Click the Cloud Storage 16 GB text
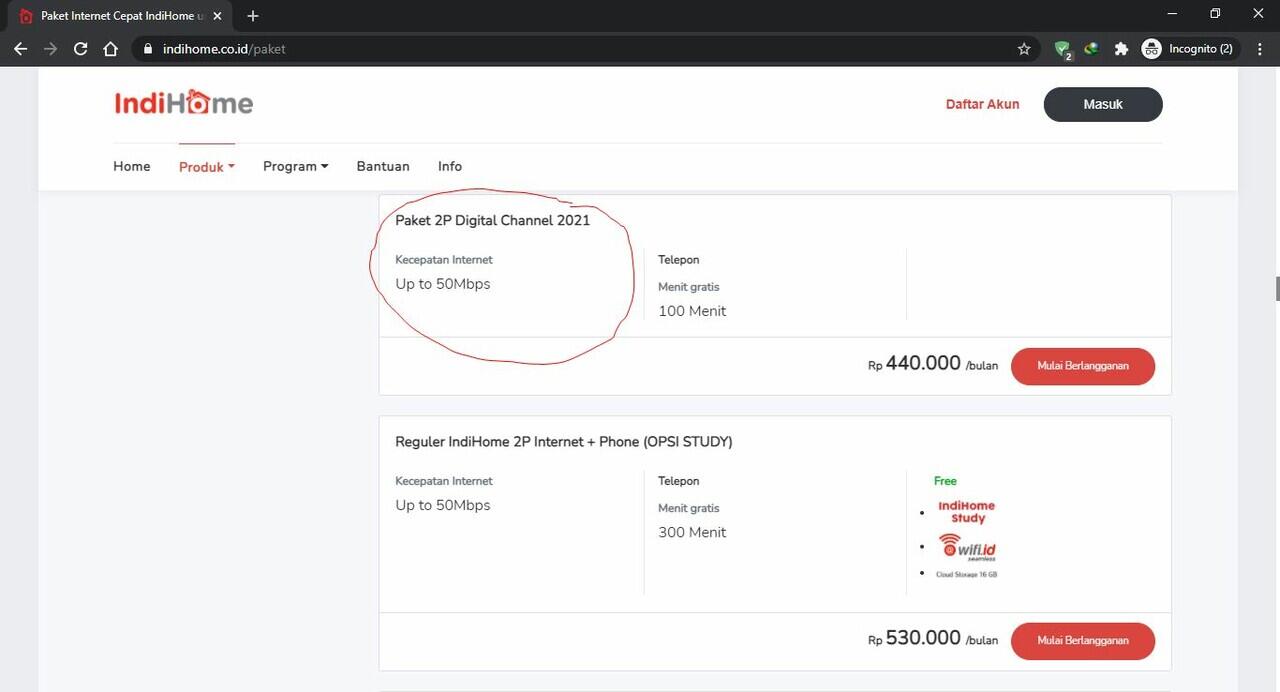This screenshot has width=1280, height=692. [x=966, y=574]
